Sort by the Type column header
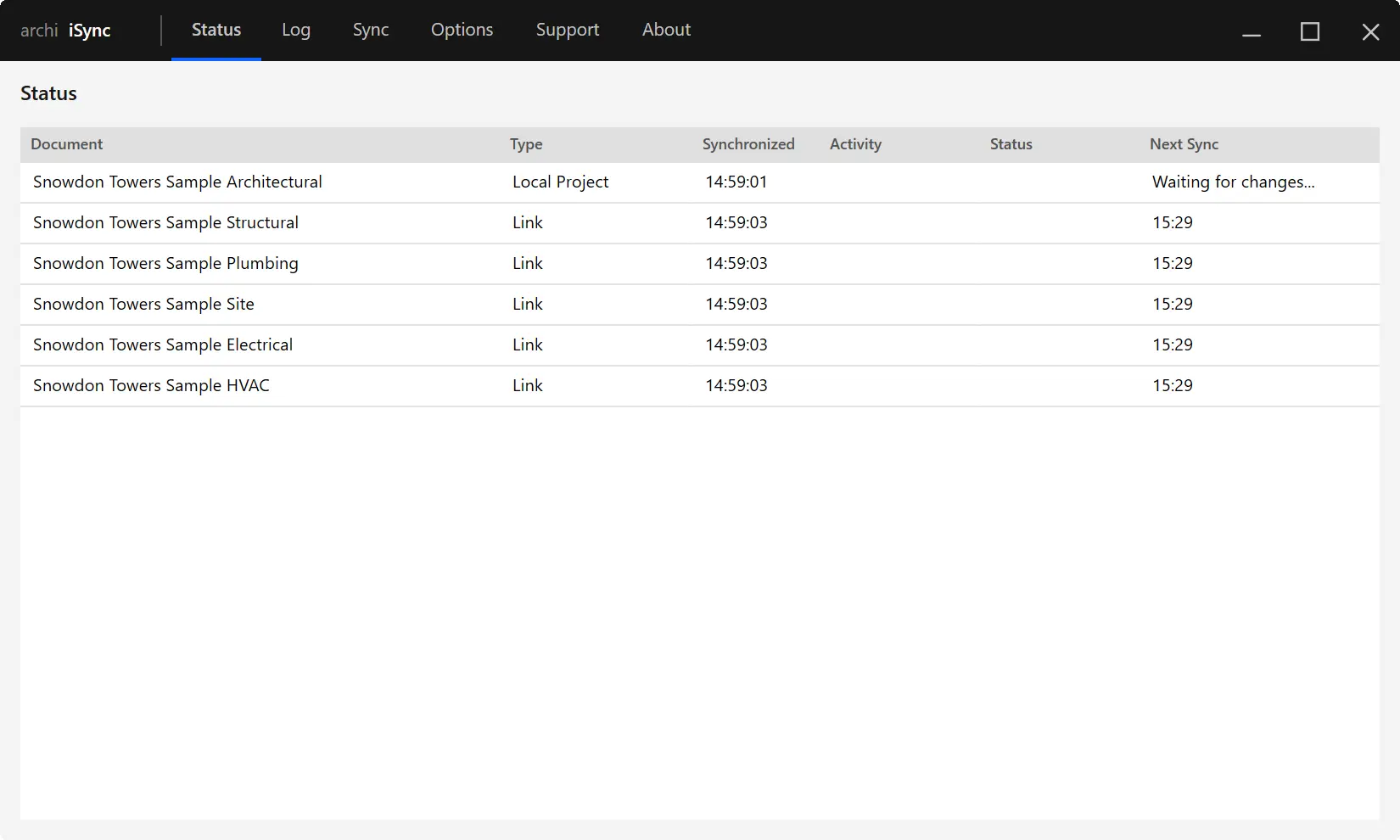This screenshot has width=1400, height=840. click(x=525, y=144)
